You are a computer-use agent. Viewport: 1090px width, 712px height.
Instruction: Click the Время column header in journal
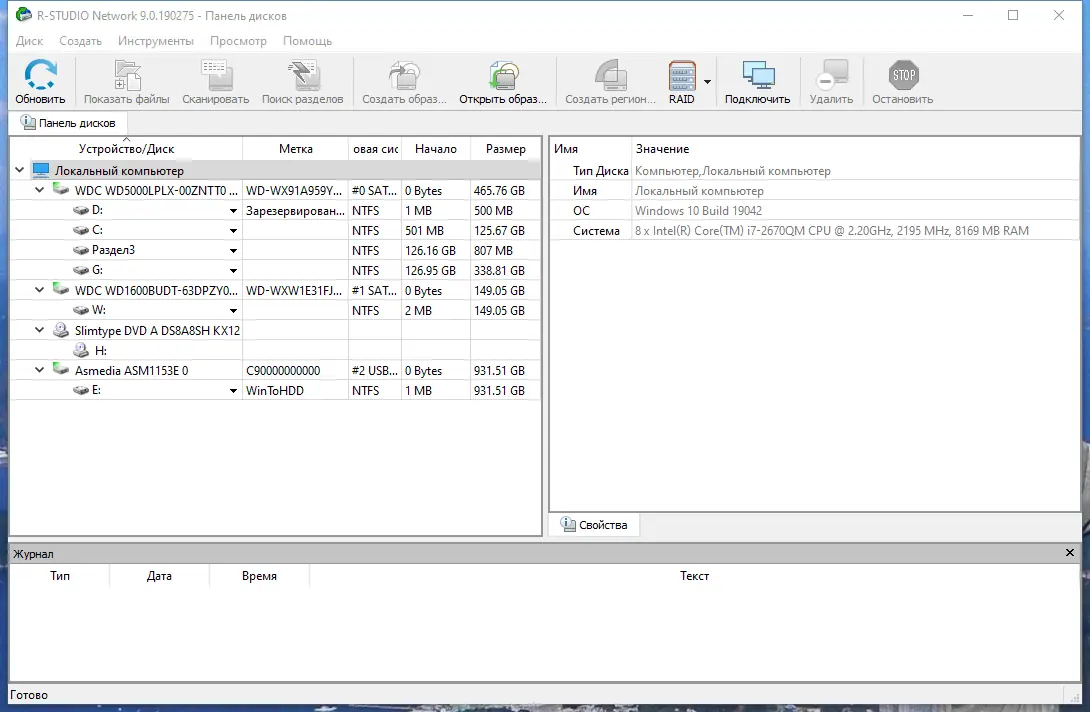point(259,576)
